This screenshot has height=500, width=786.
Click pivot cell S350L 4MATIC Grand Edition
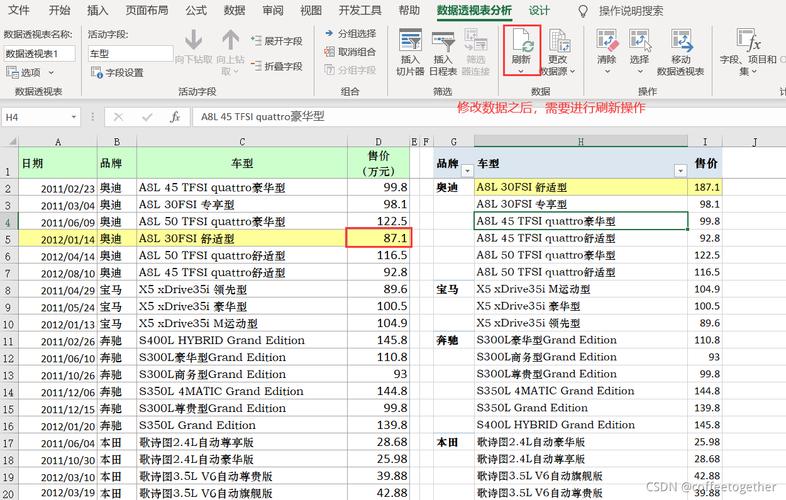580,391
